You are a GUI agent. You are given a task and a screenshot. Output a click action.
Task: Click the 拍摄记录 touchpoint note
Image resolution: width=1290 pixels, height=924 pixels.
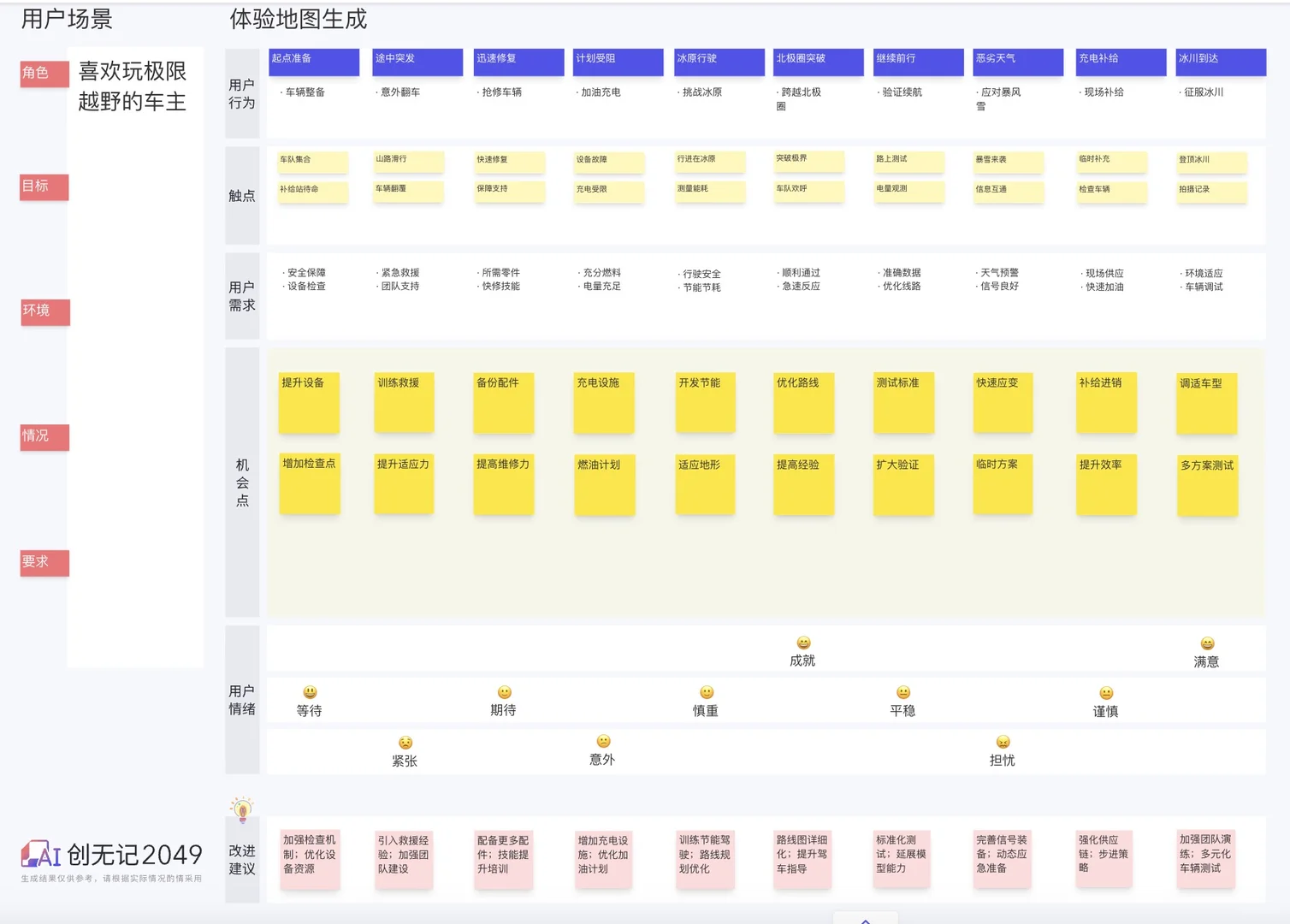(x=1212, y=192)
